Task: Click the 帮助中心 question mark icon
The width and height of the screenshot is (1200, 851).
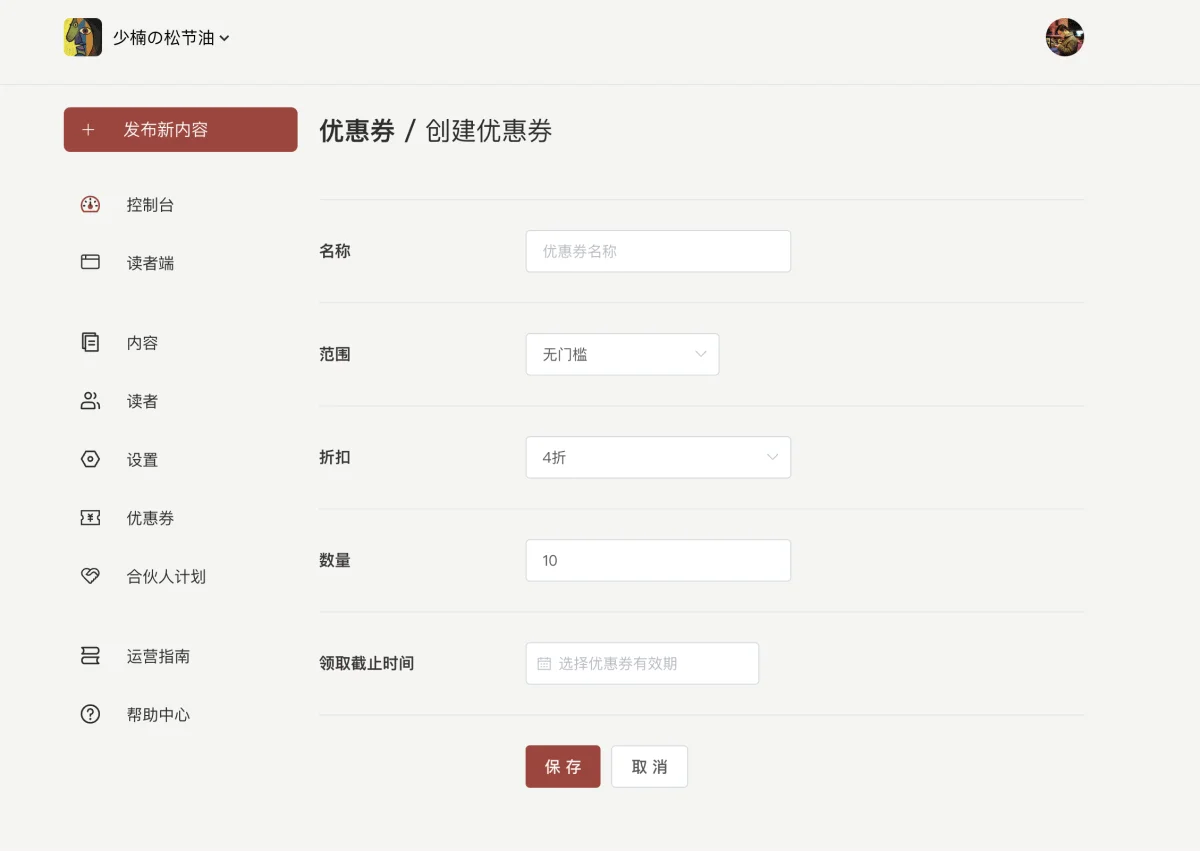Action: coord(90,715)
